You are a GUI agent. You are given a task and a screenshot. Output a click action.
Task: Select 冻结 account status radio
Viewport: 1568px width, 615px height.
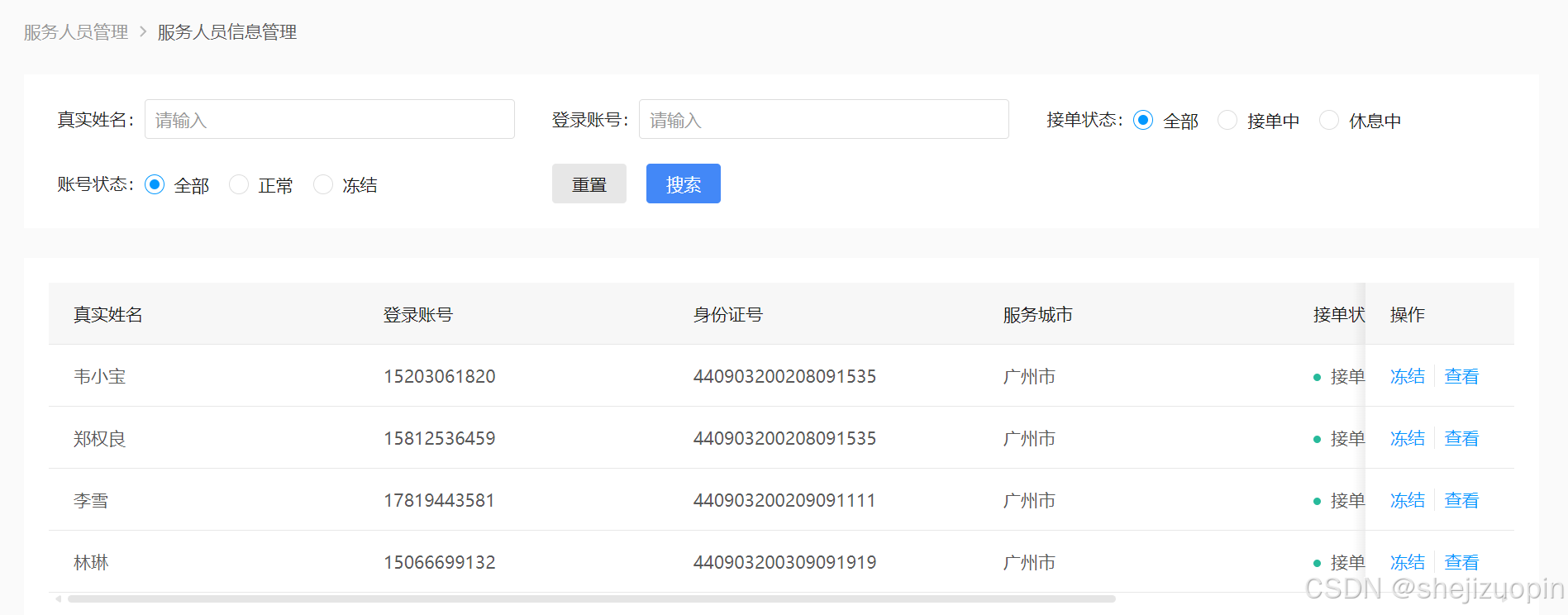coord(323,184)
